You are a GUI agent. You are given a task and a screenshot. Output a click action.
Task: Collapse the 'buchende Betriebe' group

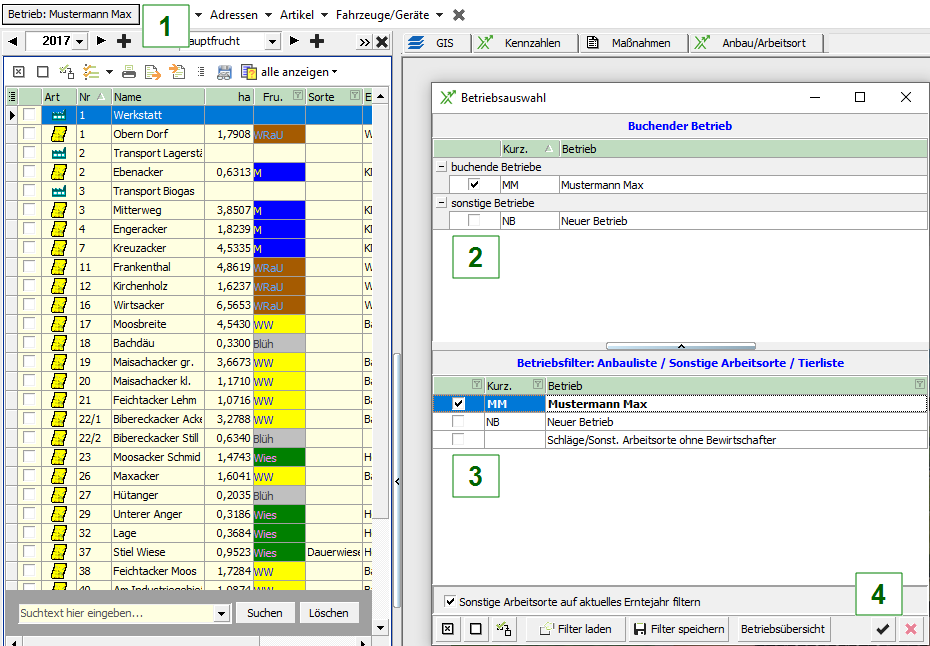pyautogui.click(x=442, y=167)
